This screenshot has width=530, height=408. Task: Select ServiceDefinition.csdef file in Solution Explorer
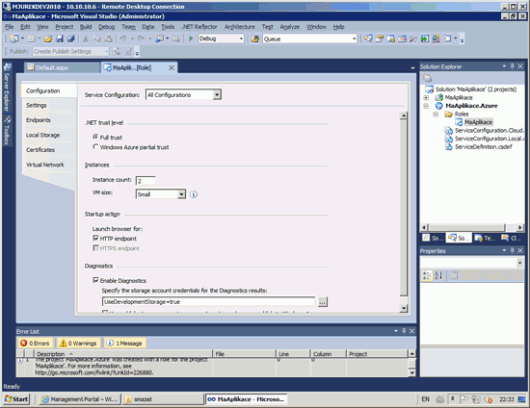coord(483,147)
